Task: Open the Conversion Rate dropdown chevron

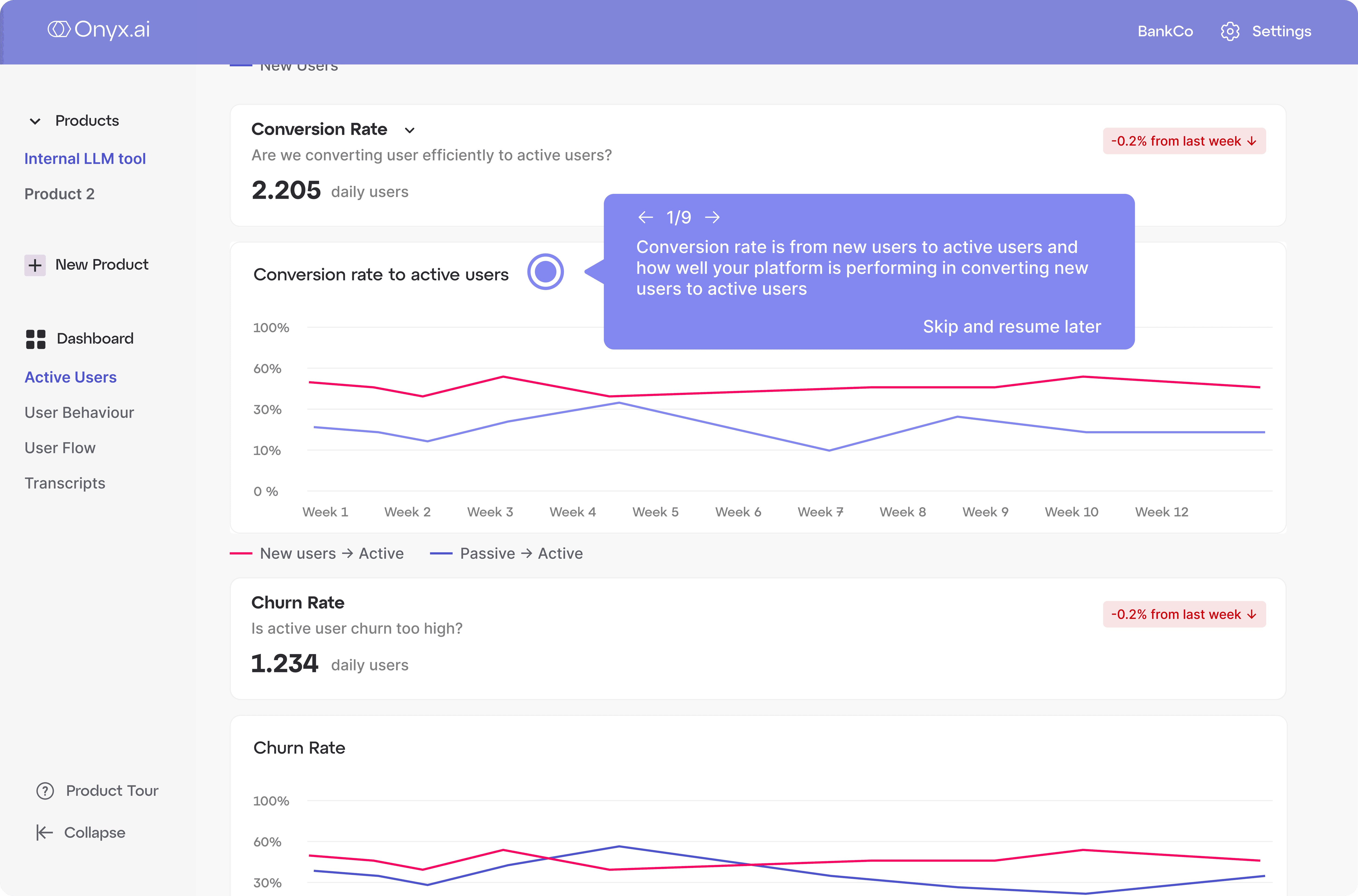Action: pos(410,130)
